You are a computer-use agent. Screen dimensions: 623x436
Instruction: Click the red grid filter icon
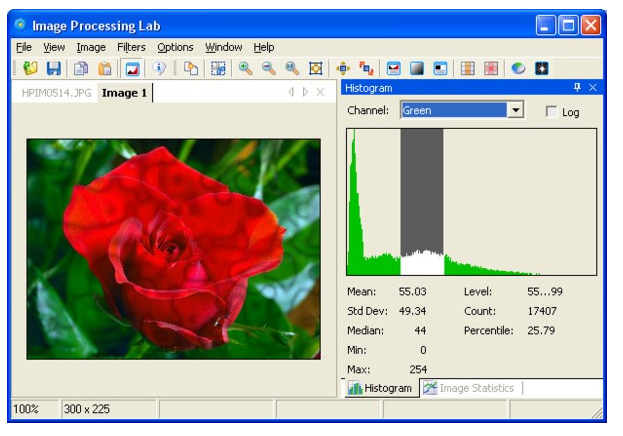coord(491,68)
